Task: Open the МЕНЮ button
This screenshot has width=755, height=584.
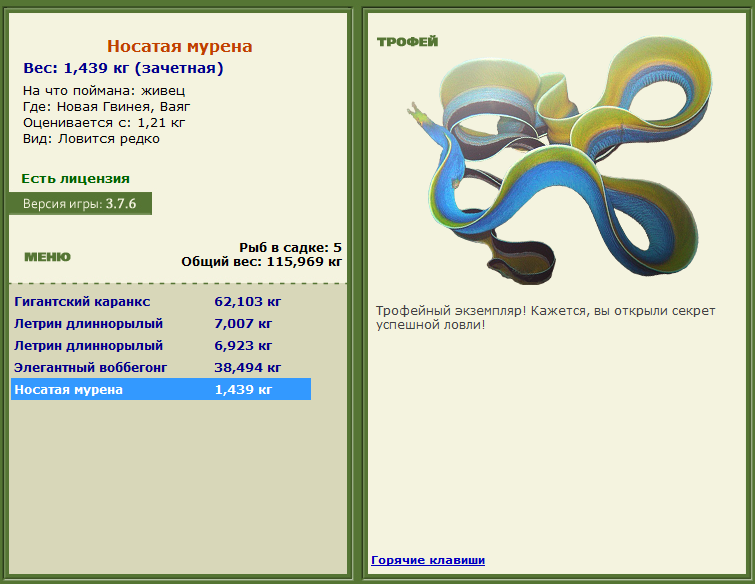Action: coord(47,257)
